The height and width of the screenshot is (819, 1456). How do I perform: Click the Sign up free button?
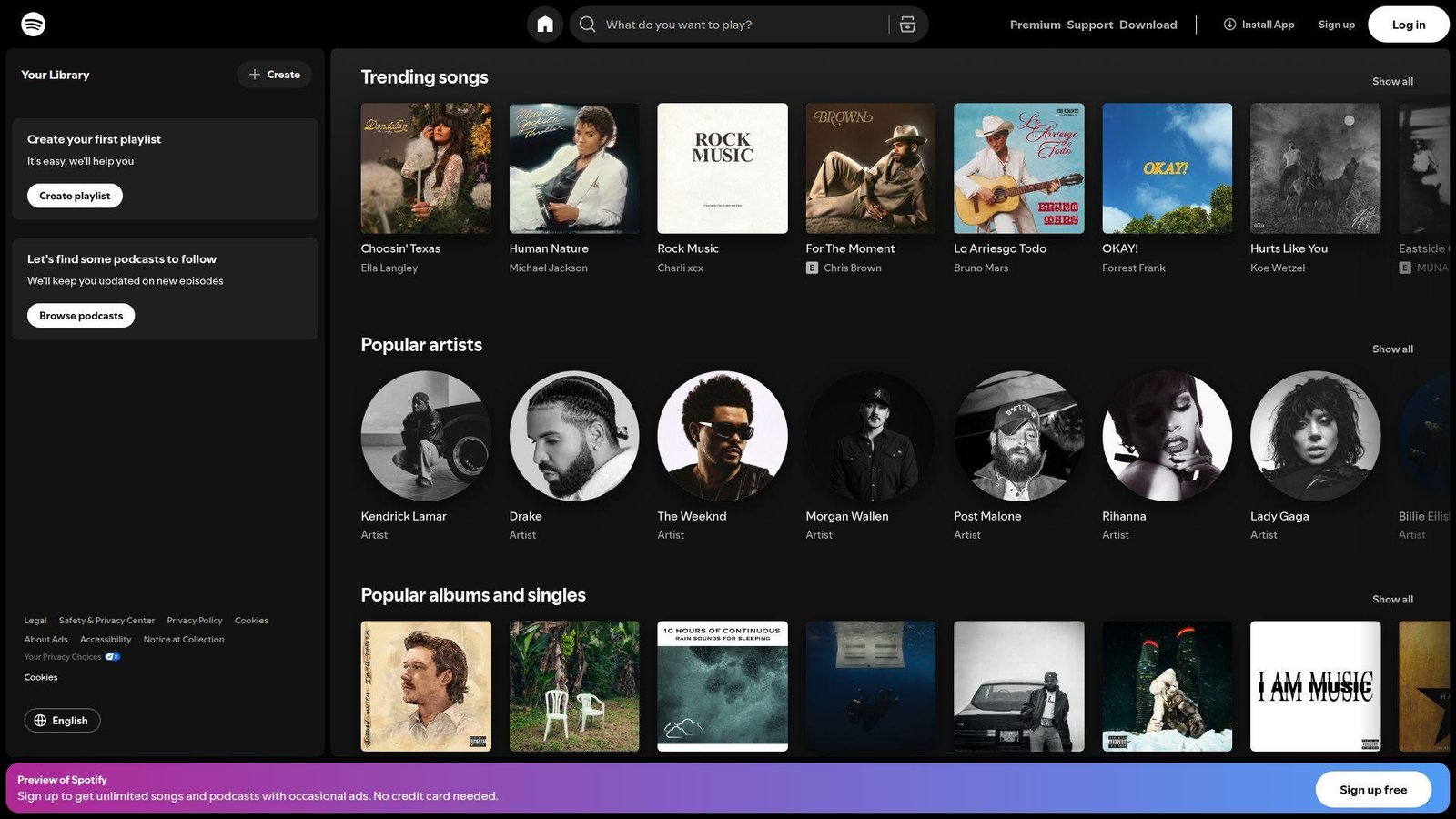[1373, 790]
